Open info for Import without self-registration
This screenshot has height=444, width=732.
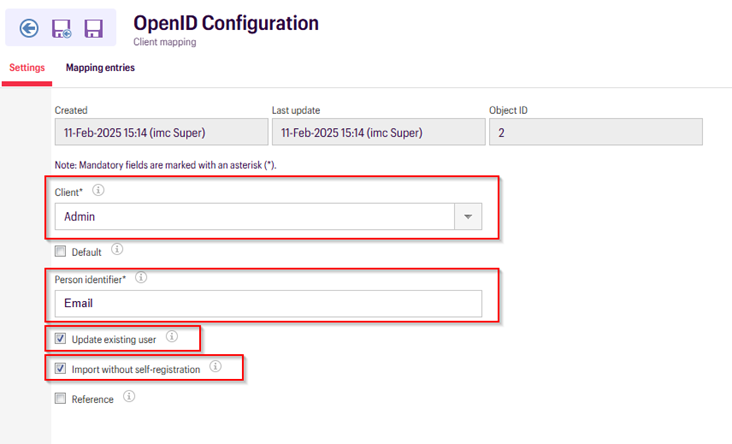pos(216,368)
